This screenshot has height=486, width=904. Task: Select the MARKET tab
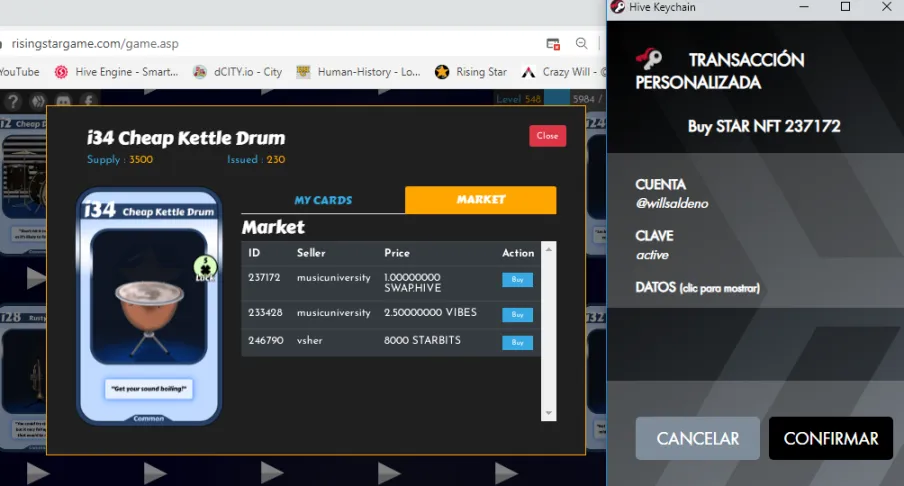pos(481,199)
